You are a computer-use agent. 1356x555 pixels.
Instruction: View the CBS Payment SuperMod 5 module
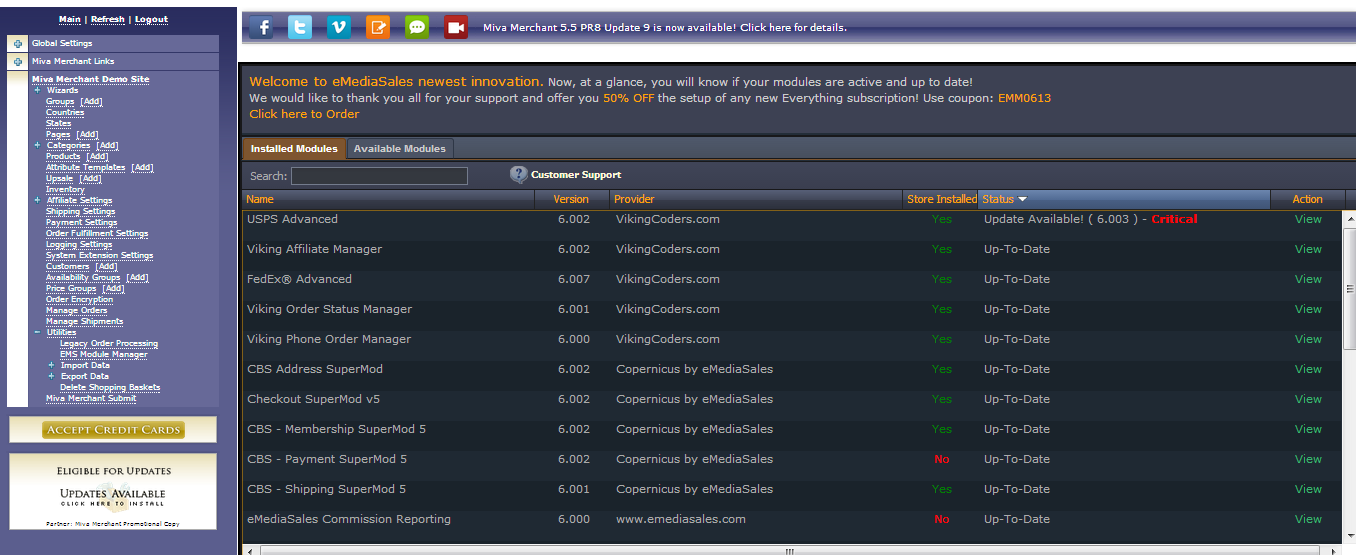(1308, 459)
